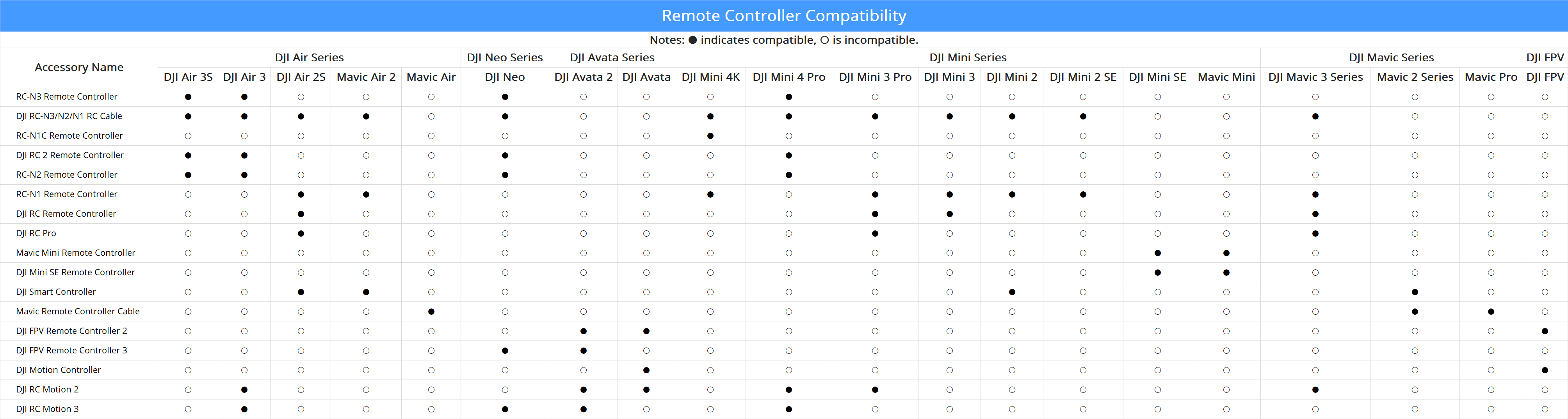Viewport: 1568px width, 419px height.
Task: Select the DJI RC 2 Remote Controller row label
Action: [x=70, y=155]
